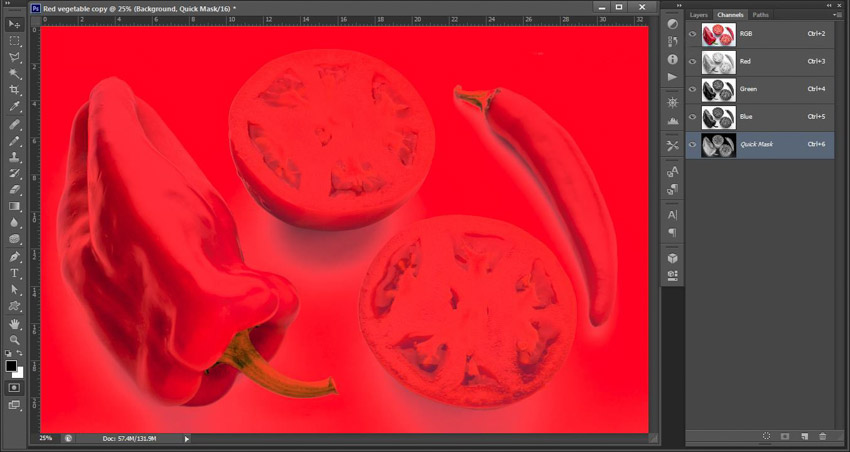
Task: Select the Horizontal Type tool
Action: tap(15, 272)
